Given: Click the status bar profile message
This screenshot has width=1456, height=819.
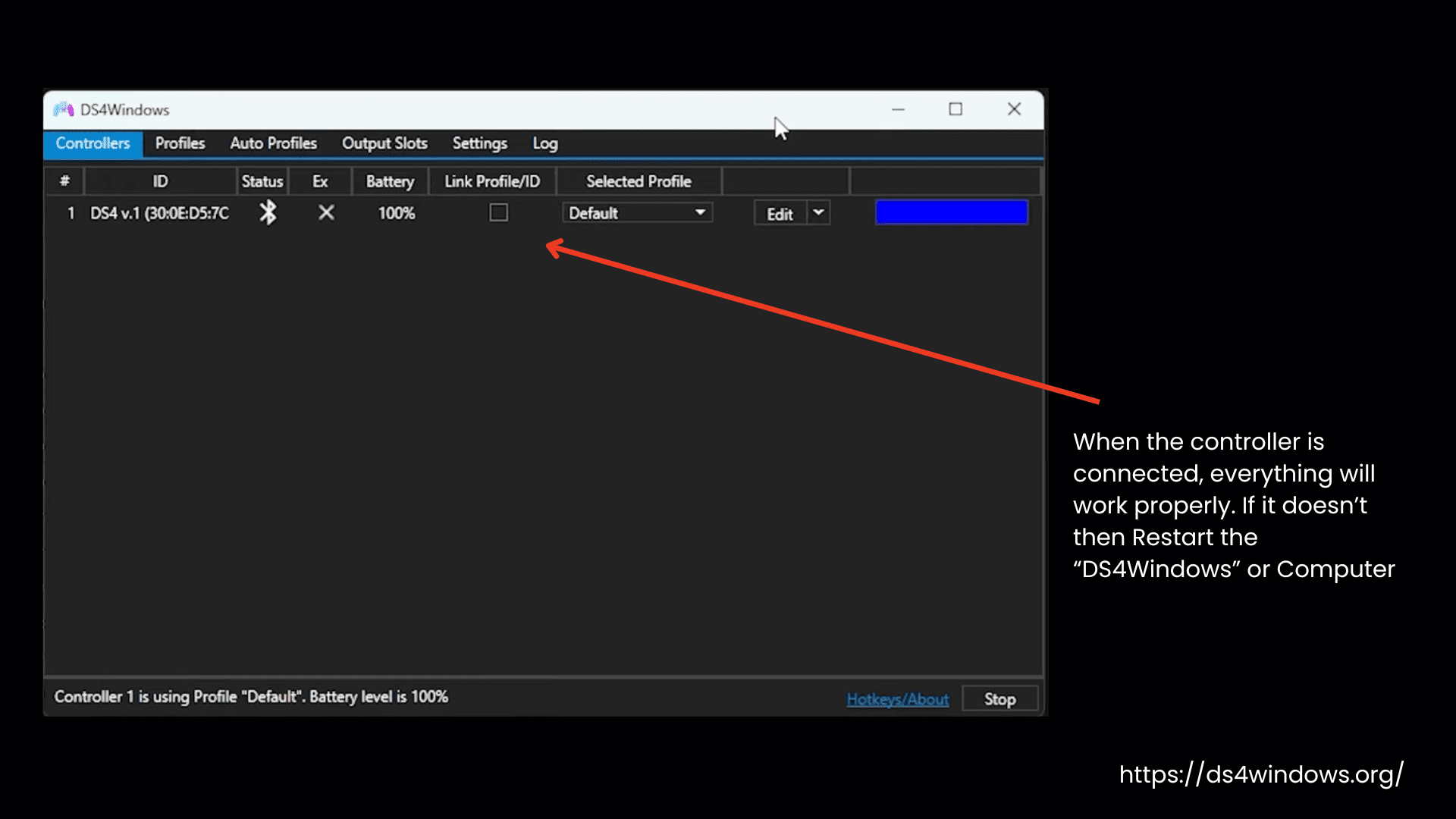Looking at the screenshot, I should [251, 696].
